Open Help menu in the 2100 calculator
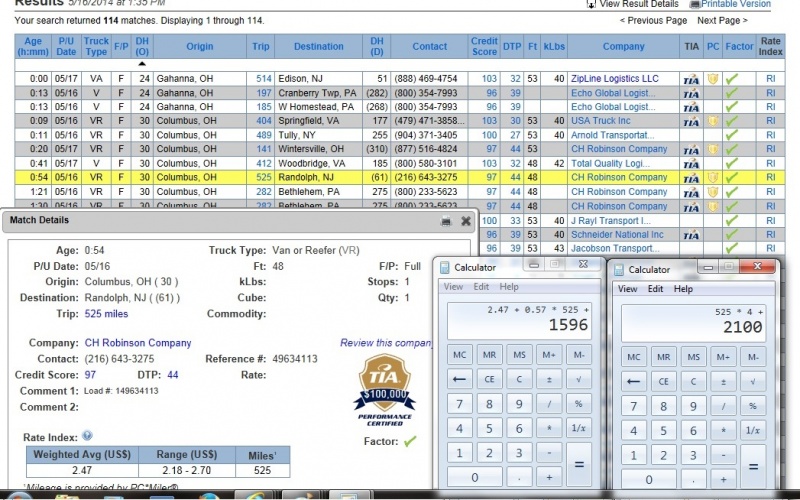 click(683, 289)
